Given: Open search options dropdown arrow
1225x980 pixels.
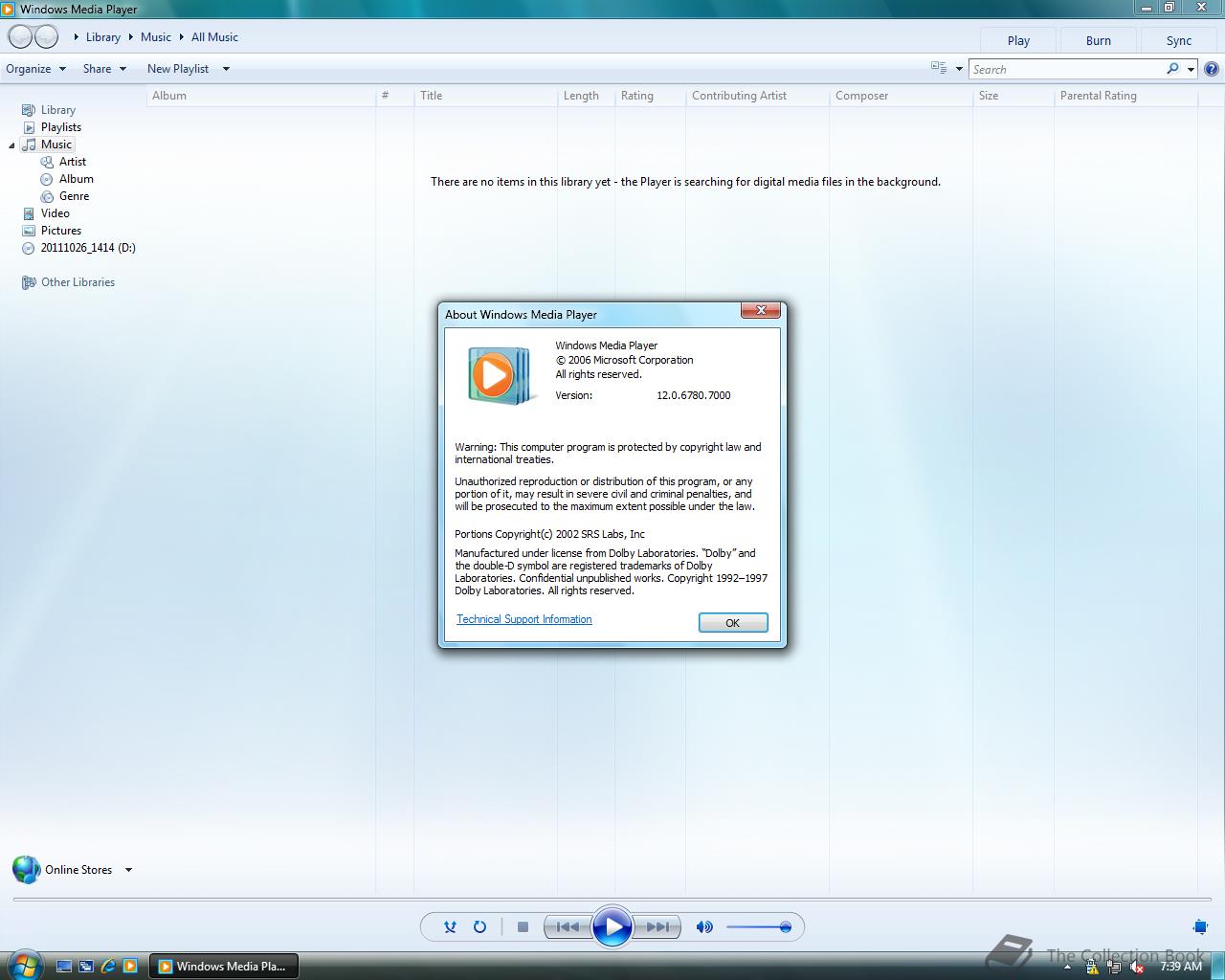Looking at the screenshot, I should [1191, 69].
